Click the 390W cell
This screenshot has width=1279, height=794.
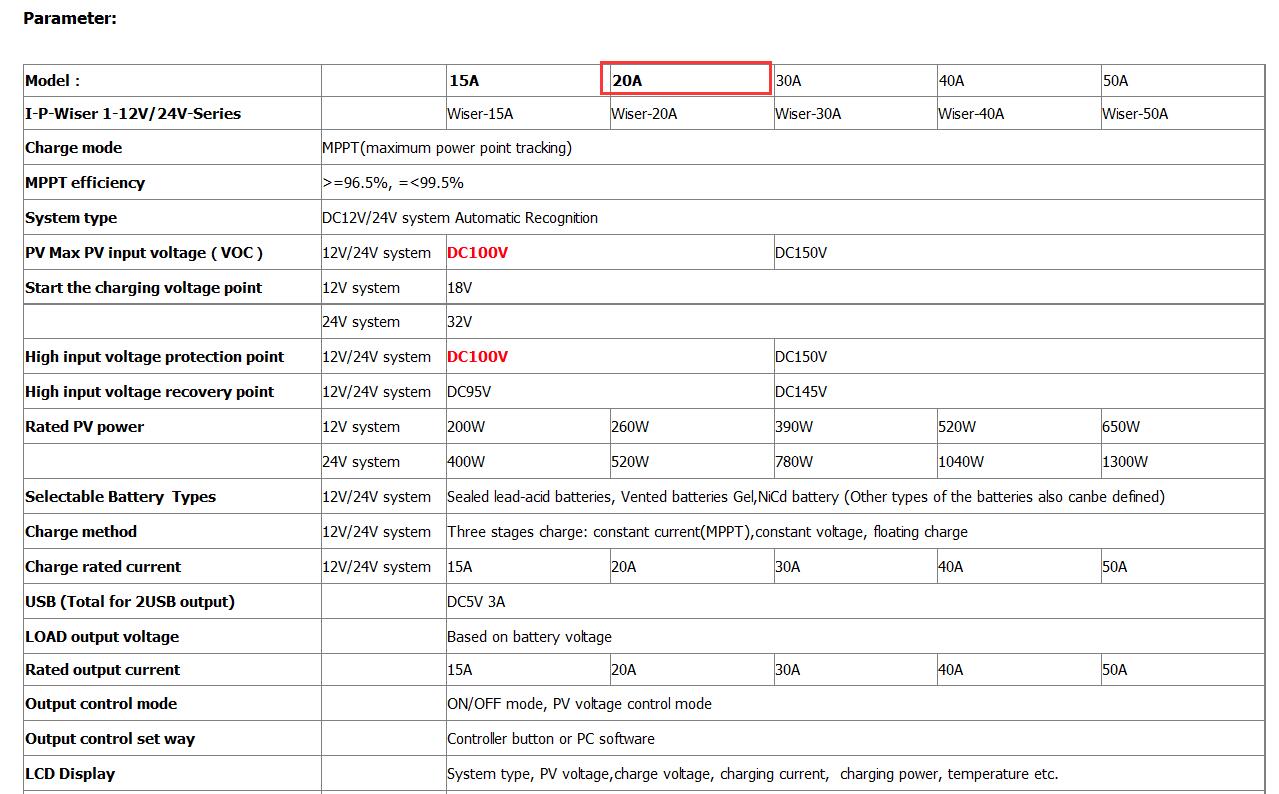pos(794,427)
